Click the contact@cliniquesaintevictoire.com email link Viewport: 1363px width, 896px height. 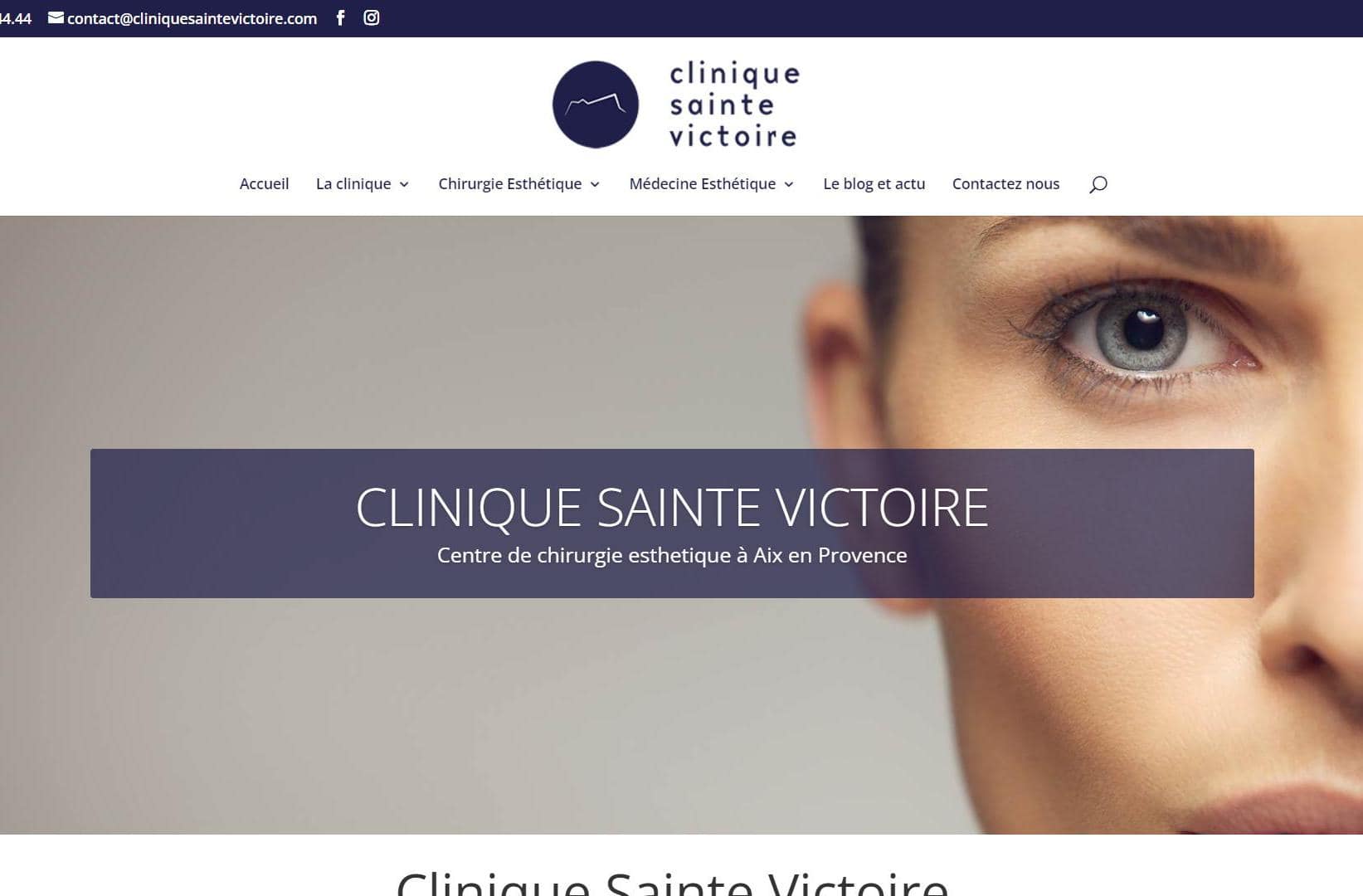pyautogui.click(x=192, y=18)
